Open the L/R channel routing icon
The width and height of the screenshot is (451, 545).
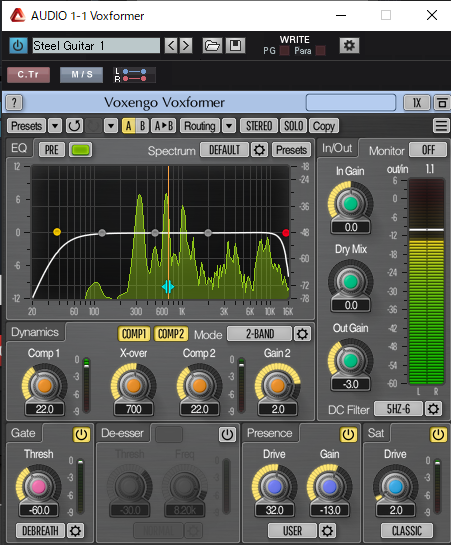click(134, 75)
